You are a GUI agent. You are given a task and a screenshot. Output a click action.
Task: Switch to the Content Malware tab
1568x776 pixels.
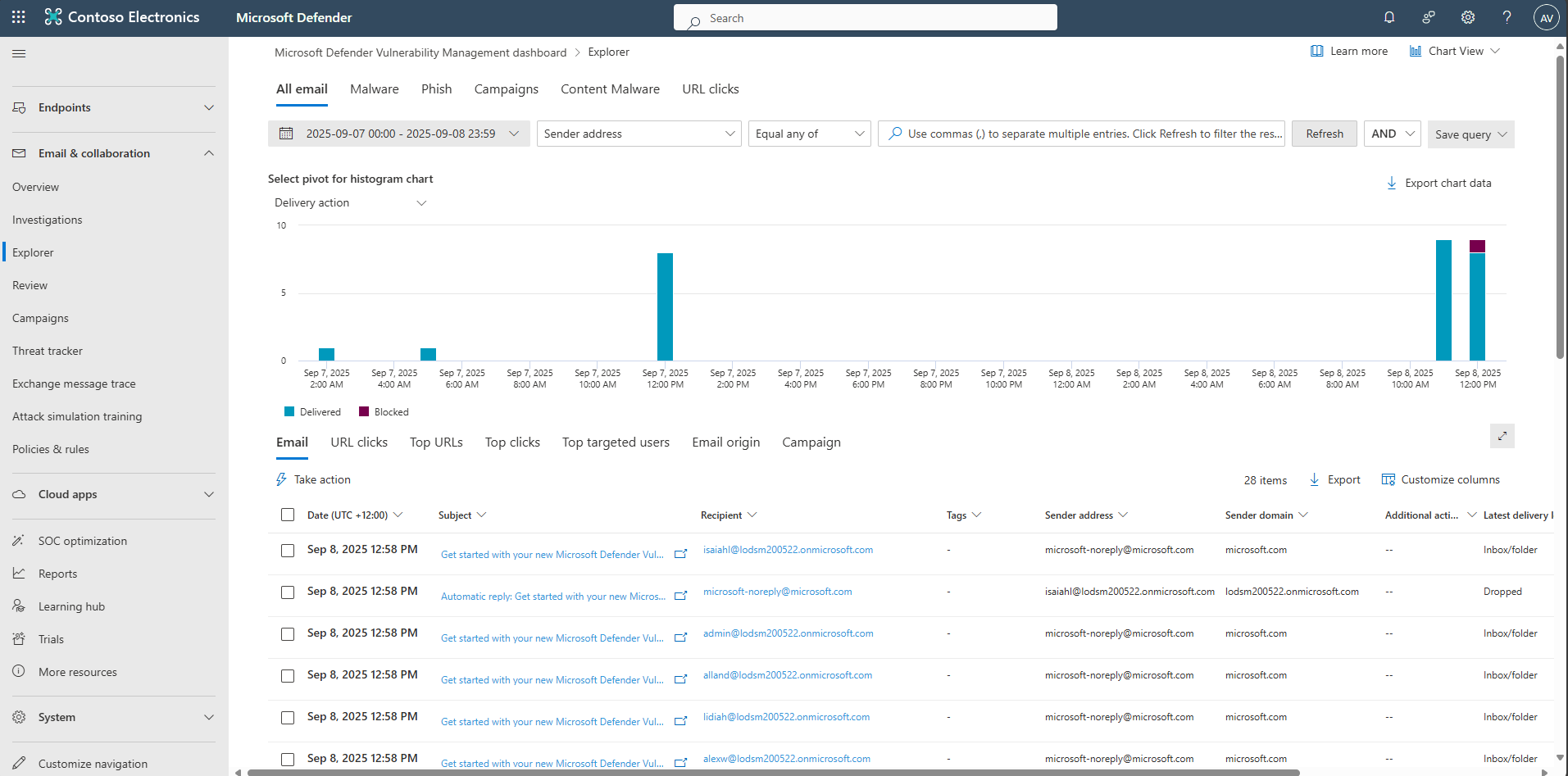click(610, 89)
